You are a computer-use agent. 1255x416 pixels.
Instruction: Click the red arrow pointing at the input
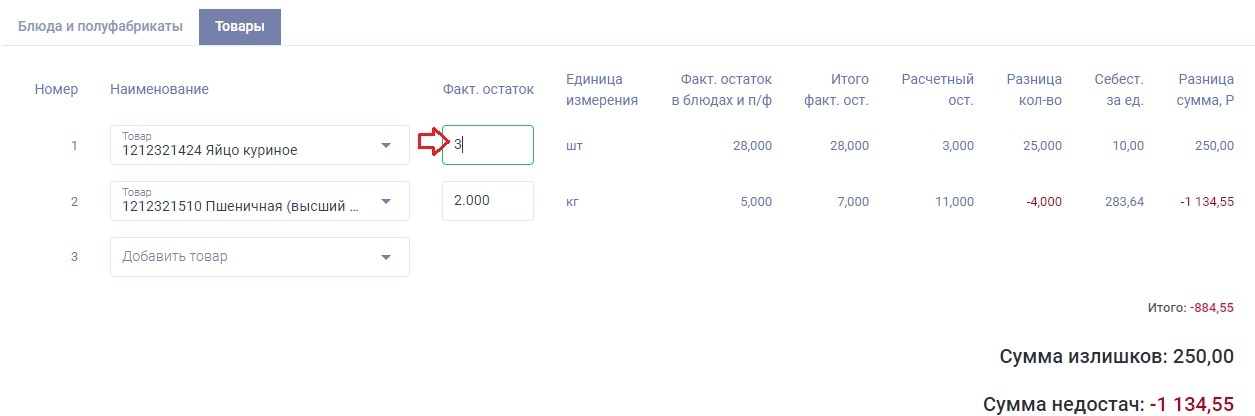(429, 144)
